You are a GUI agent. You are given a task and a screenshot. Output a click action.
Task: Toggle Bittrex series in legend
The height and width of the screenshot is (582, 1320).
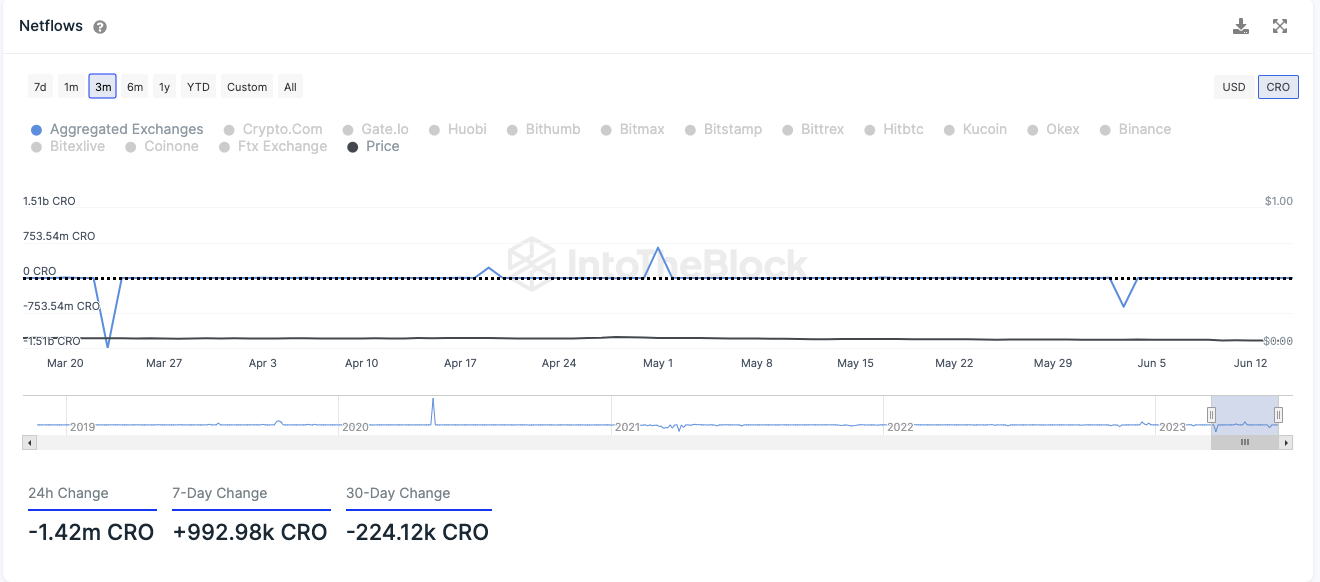(x=813, y=129)
